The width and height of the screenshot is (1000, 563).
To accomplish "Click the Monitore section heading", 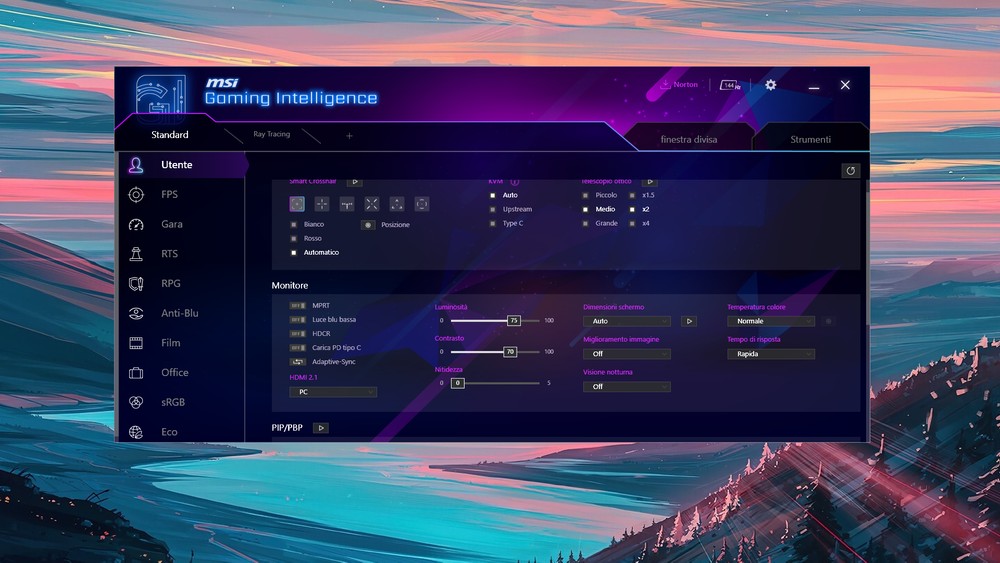I will pos(290,286).
